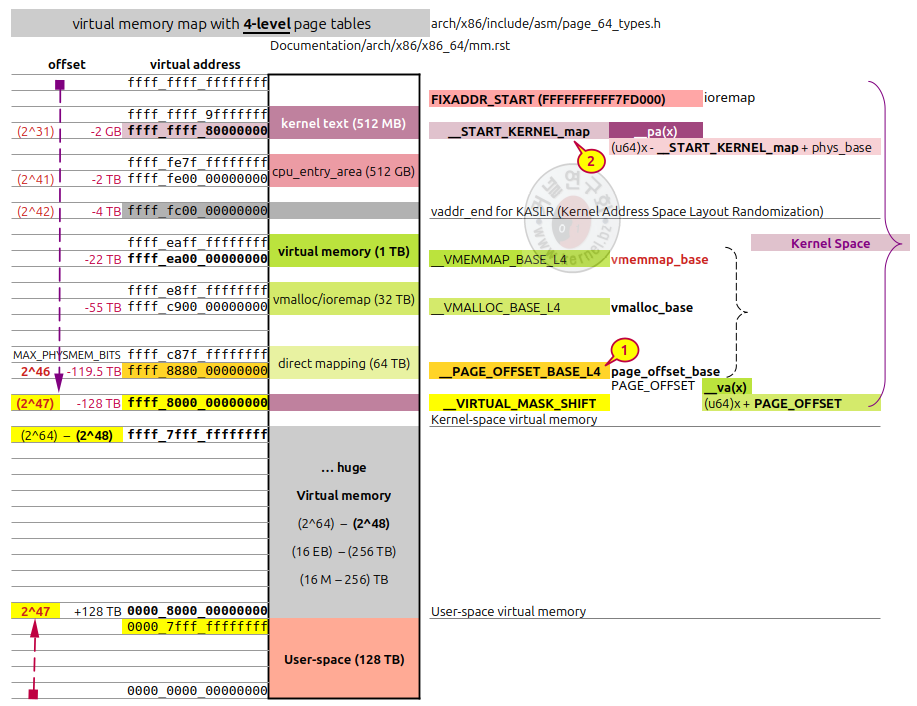
Task: Select address ffff_c900_00000000
Action: [x=198, y=306]
